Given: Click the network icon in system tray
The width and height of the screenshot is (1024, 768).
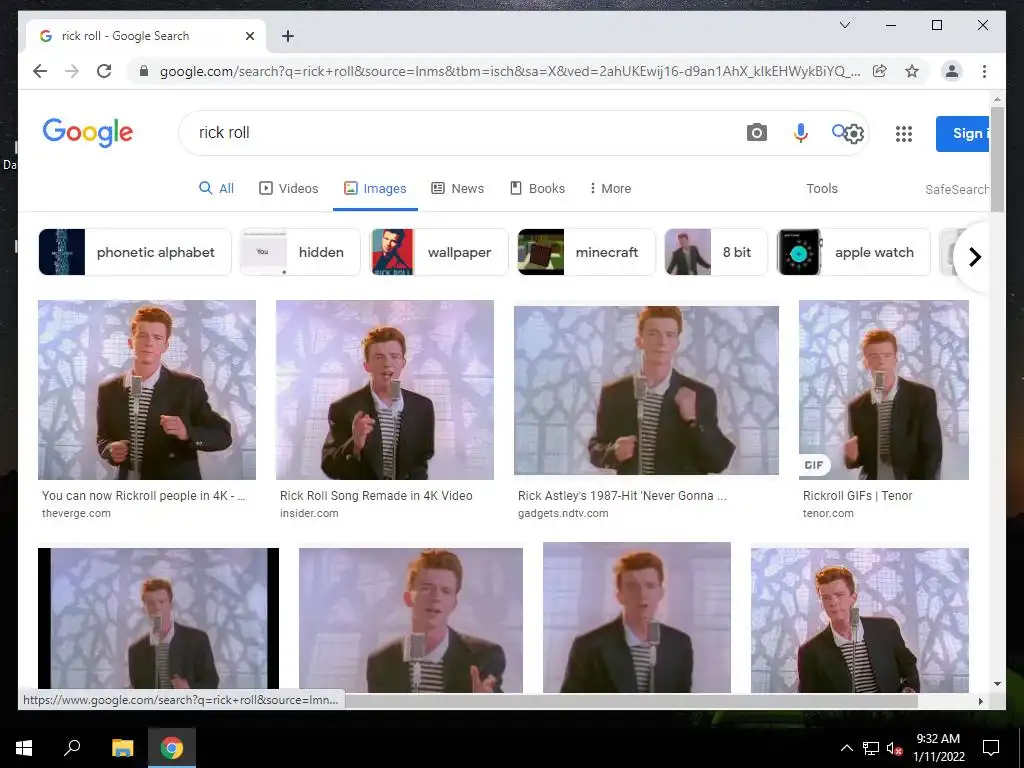Looking at the screenshot, I should tap(871, 748).
